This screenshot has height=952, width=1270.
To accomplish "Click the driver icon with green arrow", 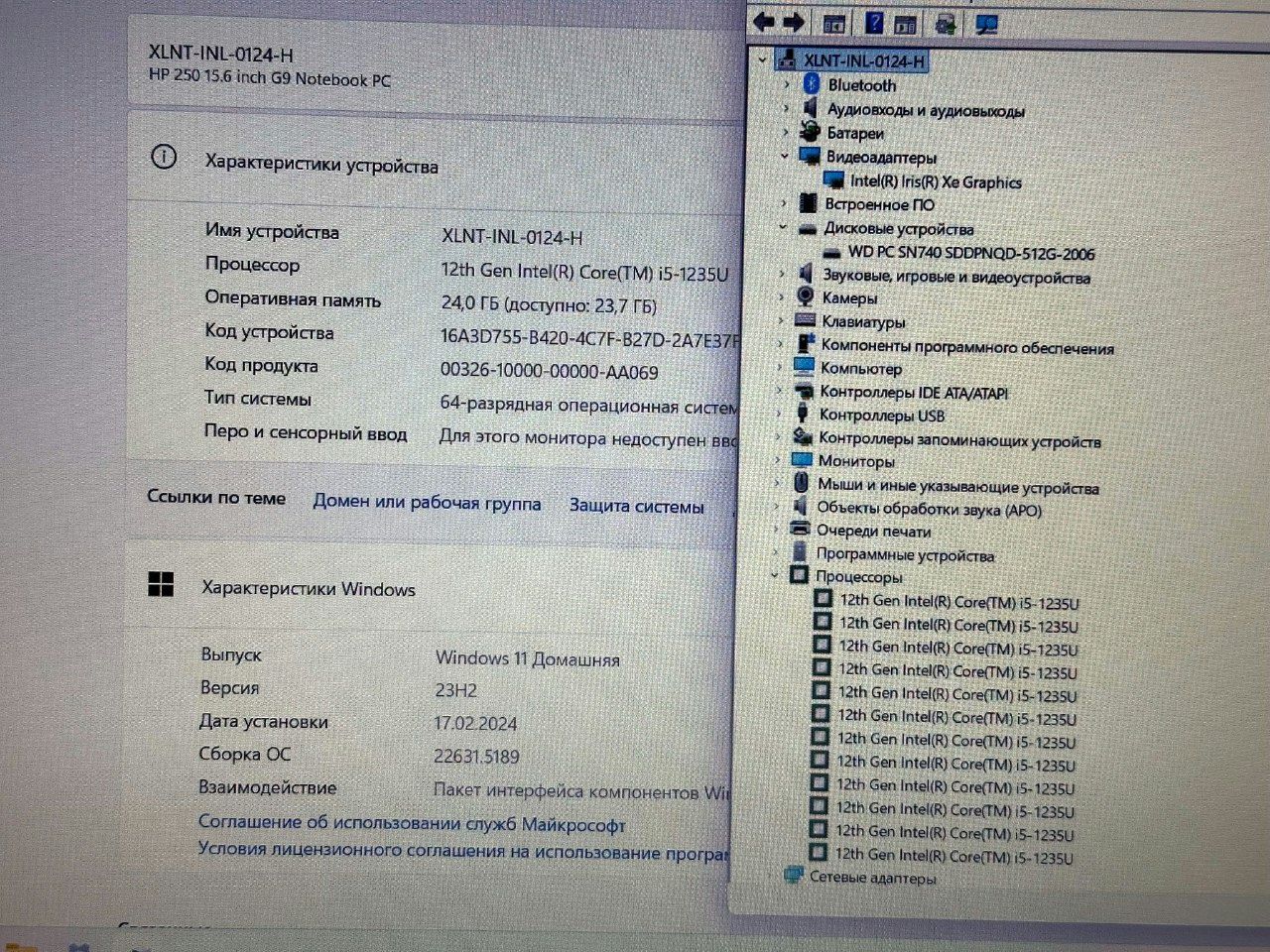I will tap(946, 24).
